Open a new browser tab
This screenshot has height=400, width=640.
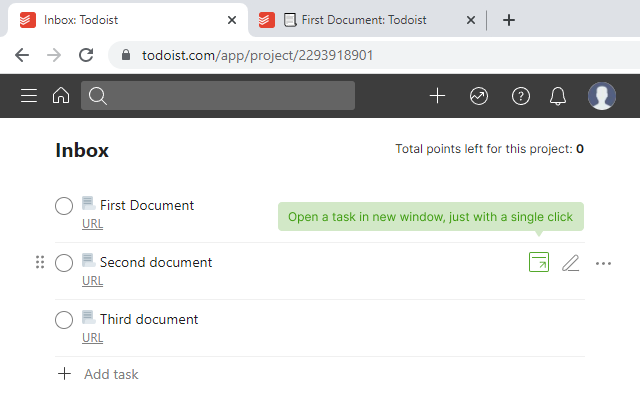(509, 20)
